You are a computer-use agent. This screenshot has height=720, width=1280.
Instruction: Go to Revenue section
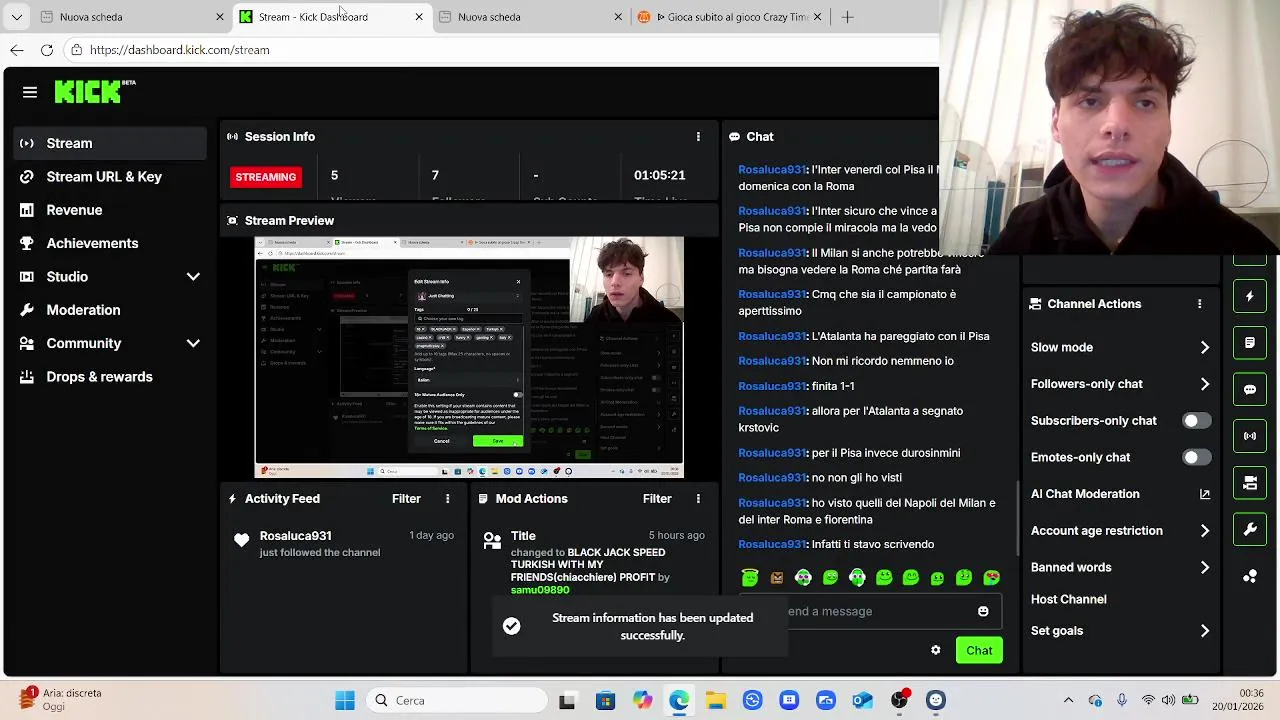[110, 210]
